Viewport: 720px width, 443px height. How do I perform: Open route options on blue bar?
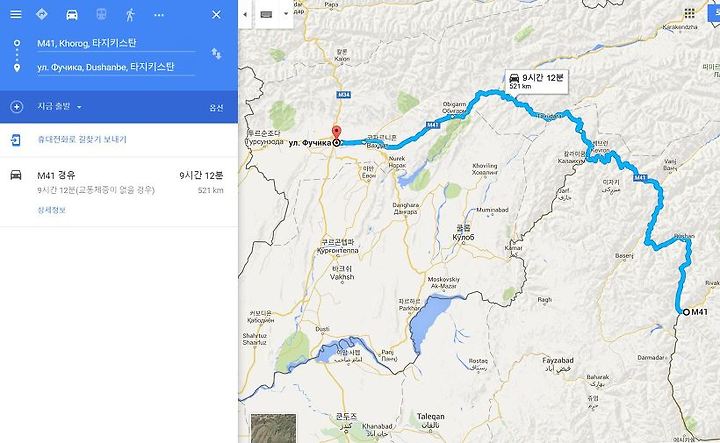click(216, 107)
